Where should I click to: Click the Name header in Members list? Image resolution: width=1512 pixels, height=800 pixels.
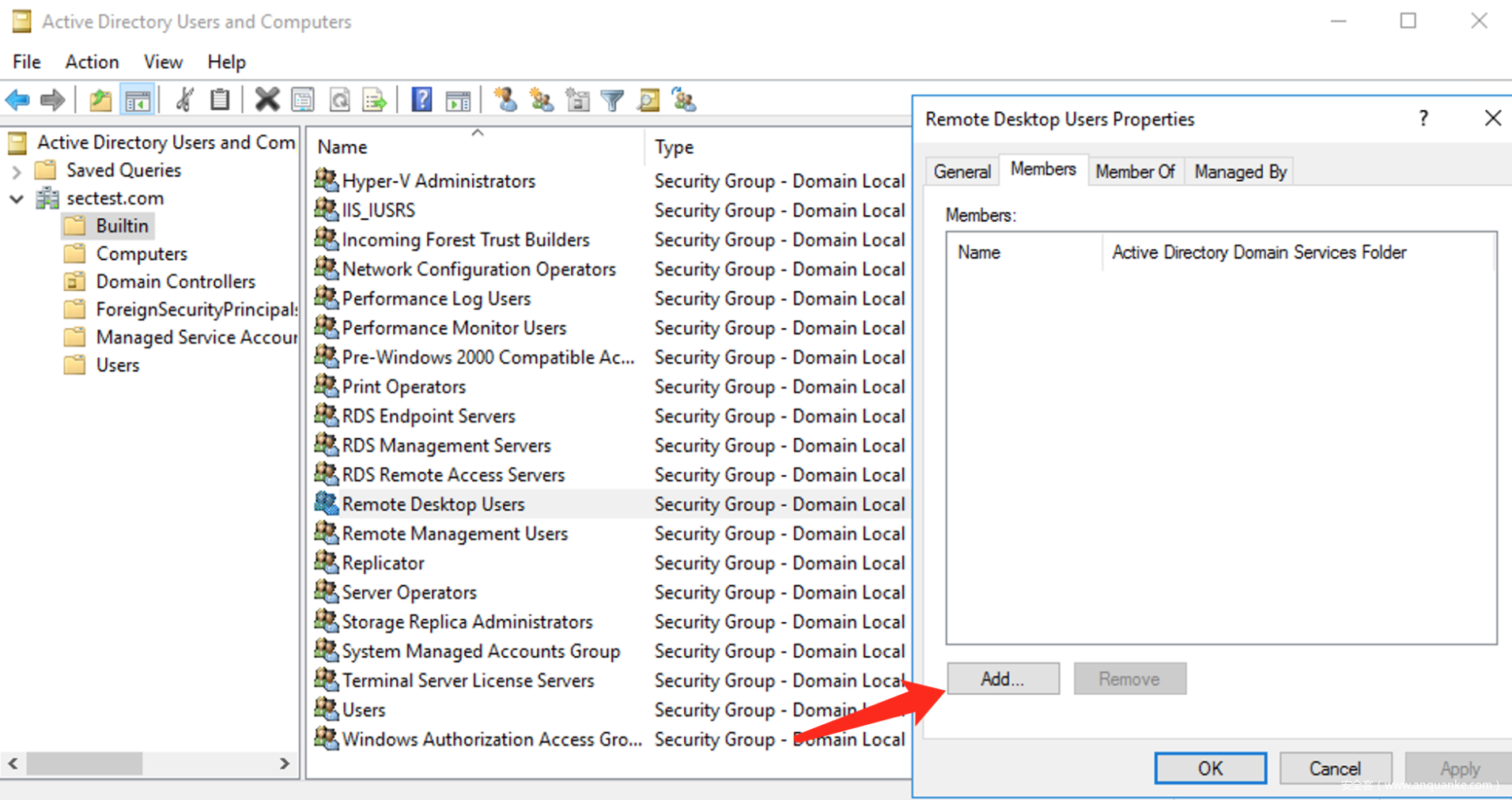1024,252
